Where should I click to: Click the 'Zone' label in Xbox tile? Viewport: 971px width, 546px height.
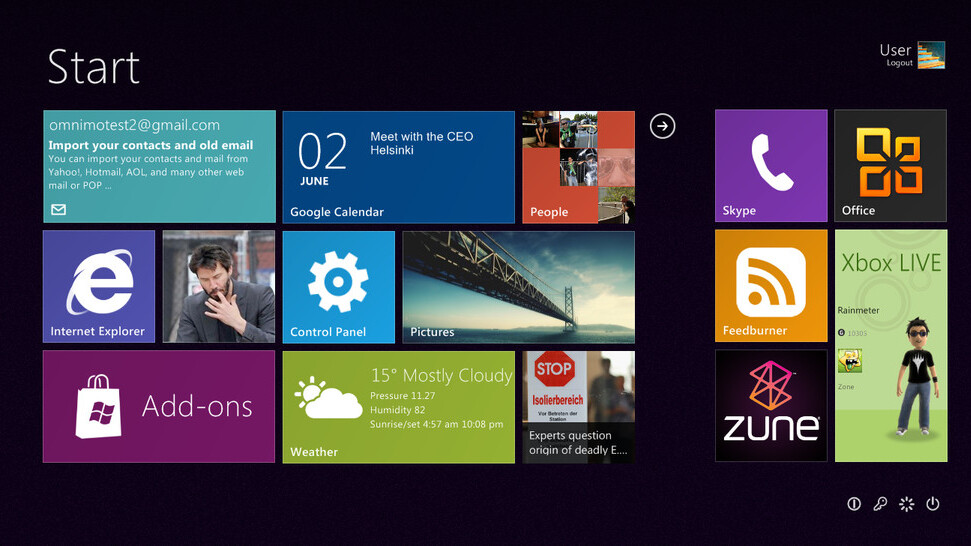pyautogui.click(x=846, y=386)
